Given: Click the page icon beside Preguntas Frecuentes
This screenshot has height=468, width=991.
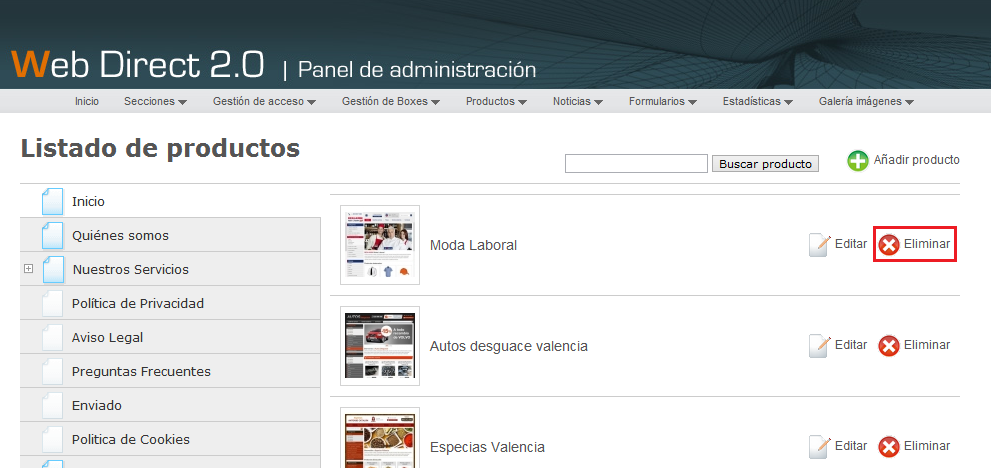Looking at the screenshot, I should click(x=52, y=371).
